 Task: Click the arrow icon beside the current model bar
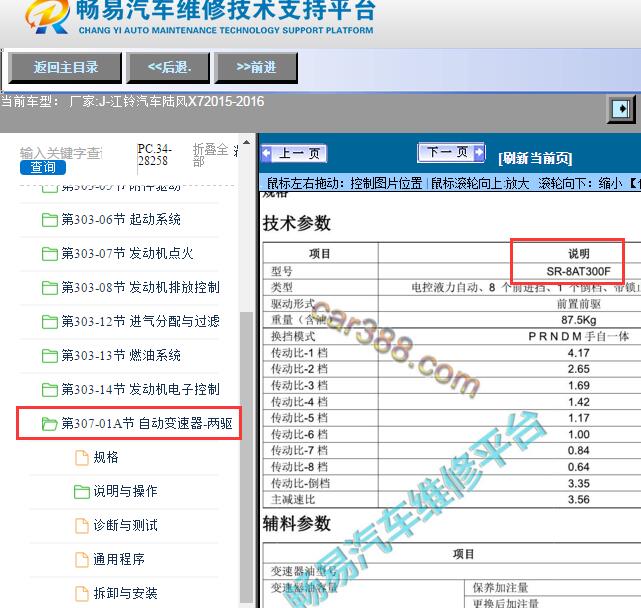coord(621,109)
